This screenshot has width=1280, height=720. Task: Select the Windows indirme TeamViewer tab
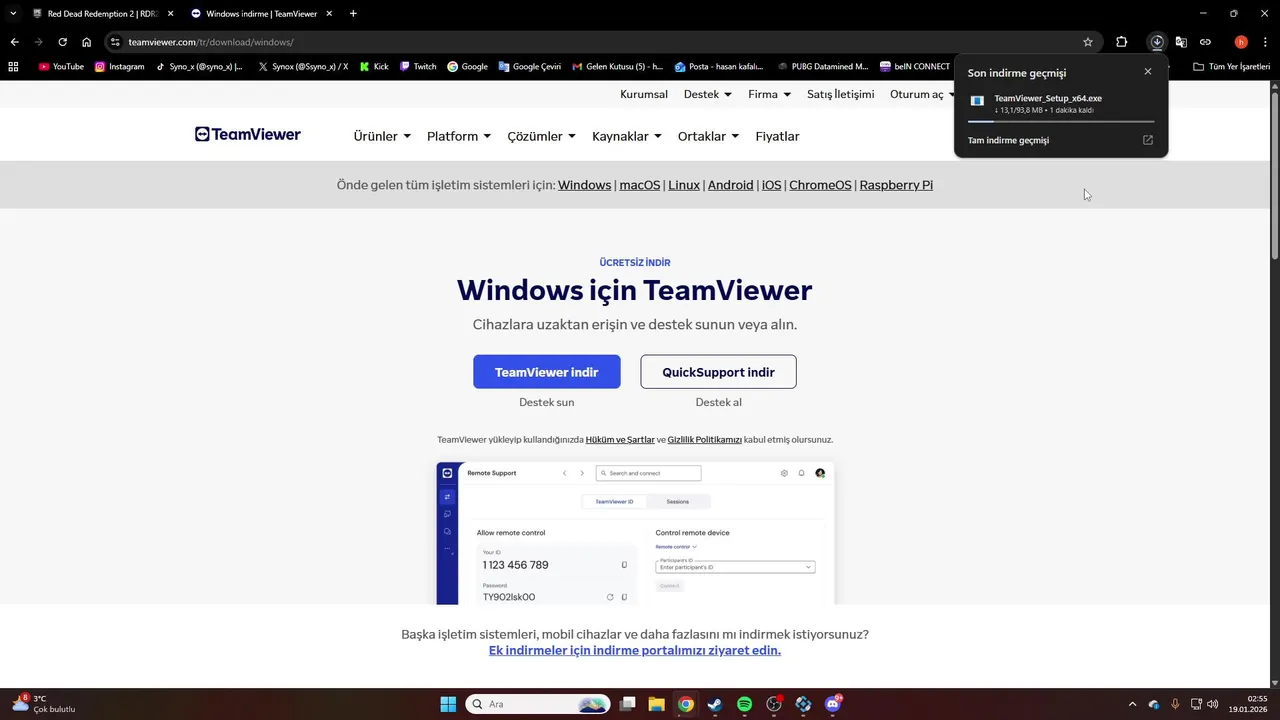(x=260, y=14)
